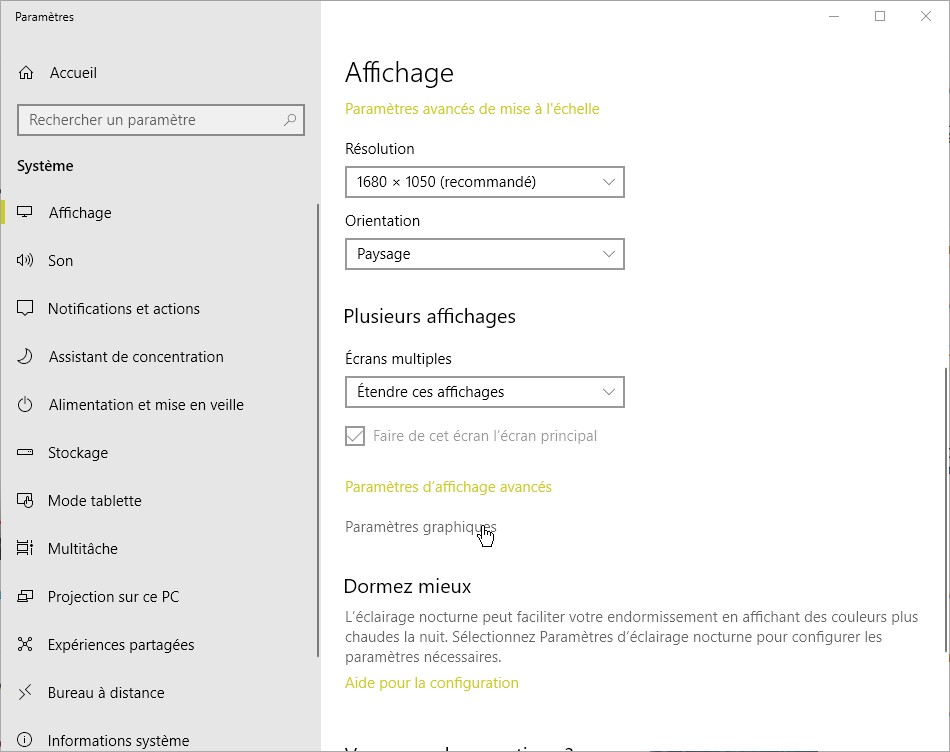The image size is (950, 752).
Task: Click the Stockage drive icon
Action: click(x=26, y=453)
